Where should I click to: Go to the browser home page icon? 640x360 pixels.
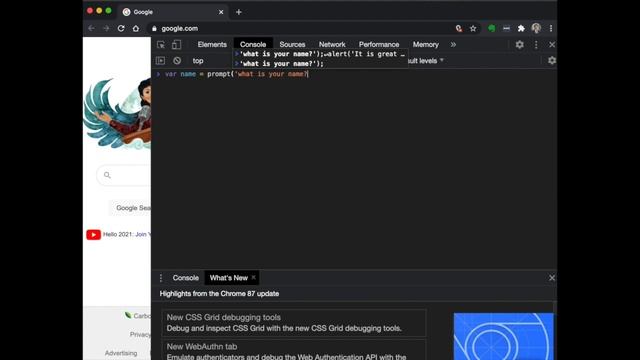(x=136, y=28)
